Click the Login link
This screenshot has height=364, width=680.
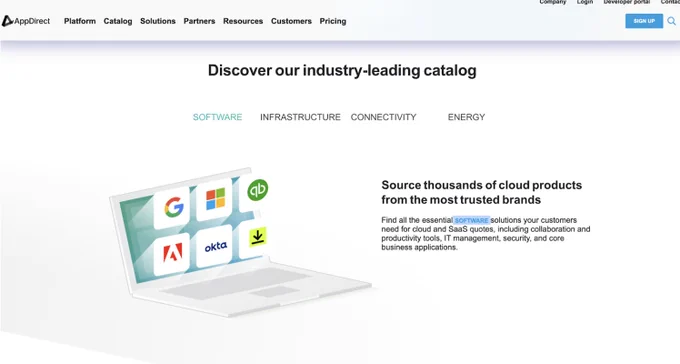pos(585,2)
